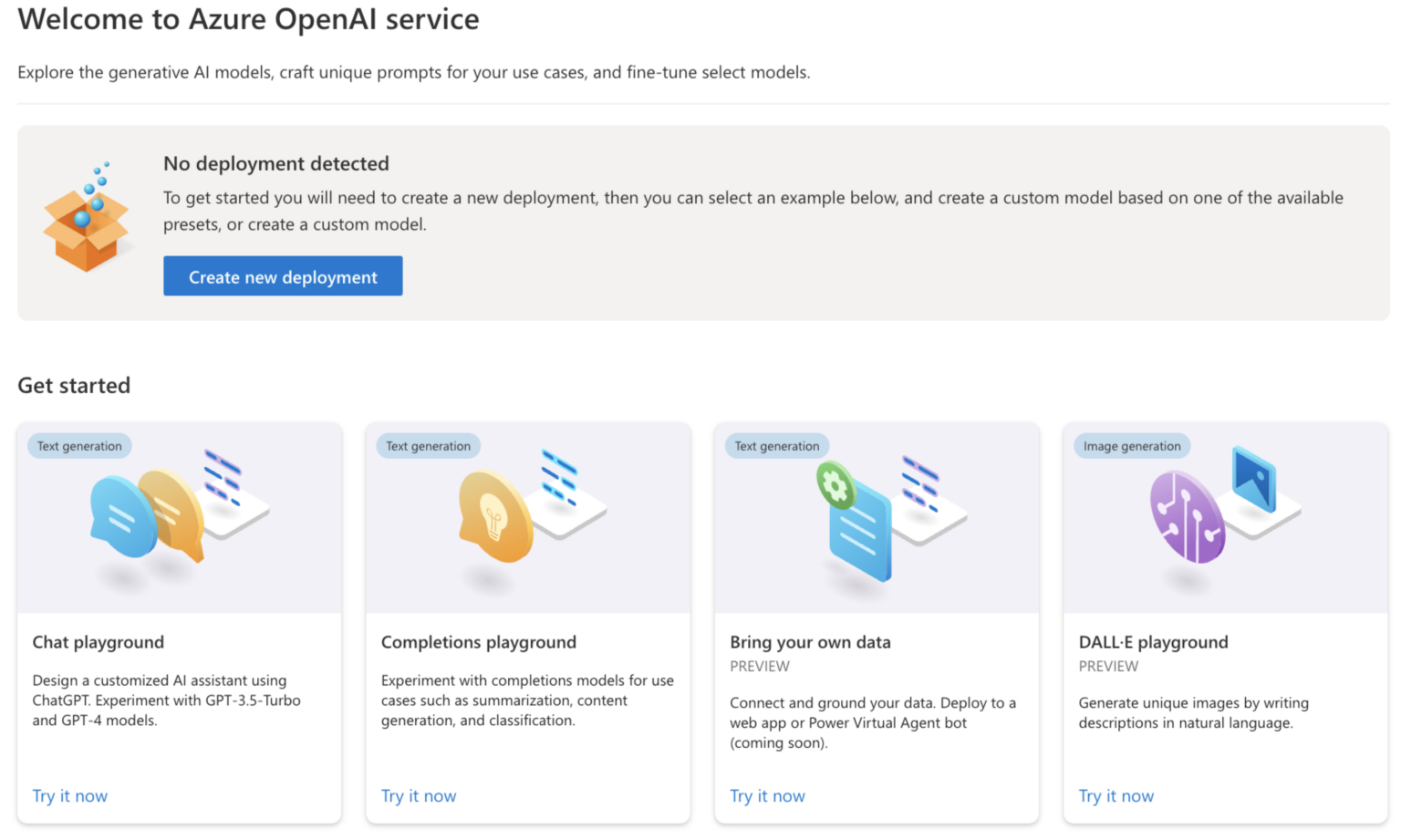Image resolution: width=1401 pixels, height=840 pixels.
Task: Open Try it now under Bring your own data
Action: pos(767,796)
